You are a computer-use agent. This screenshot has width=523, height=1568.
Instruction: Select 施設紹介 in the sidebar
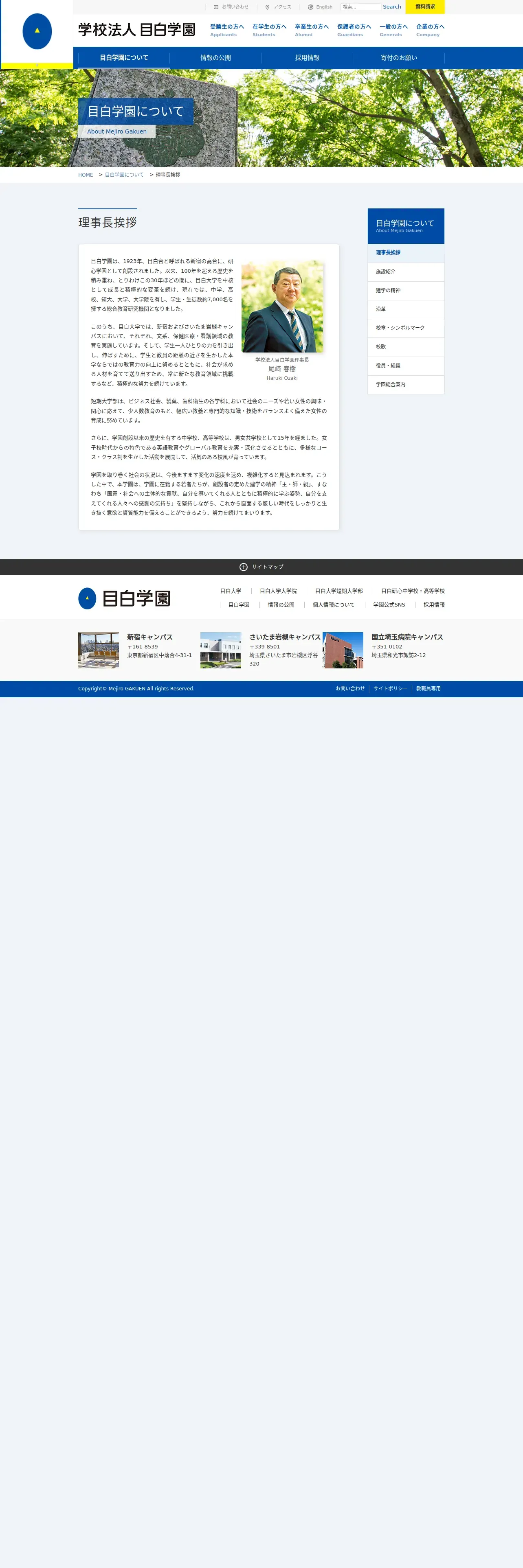[x=406, y=272]
